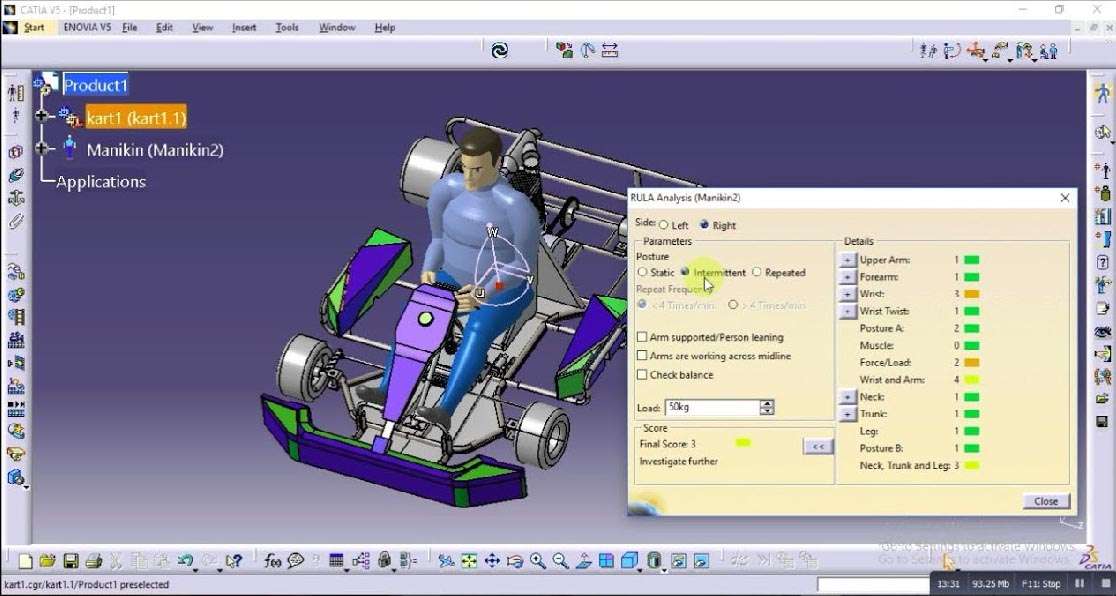
Task: Click the Formula f(x) icon
Action: [272, 561]
